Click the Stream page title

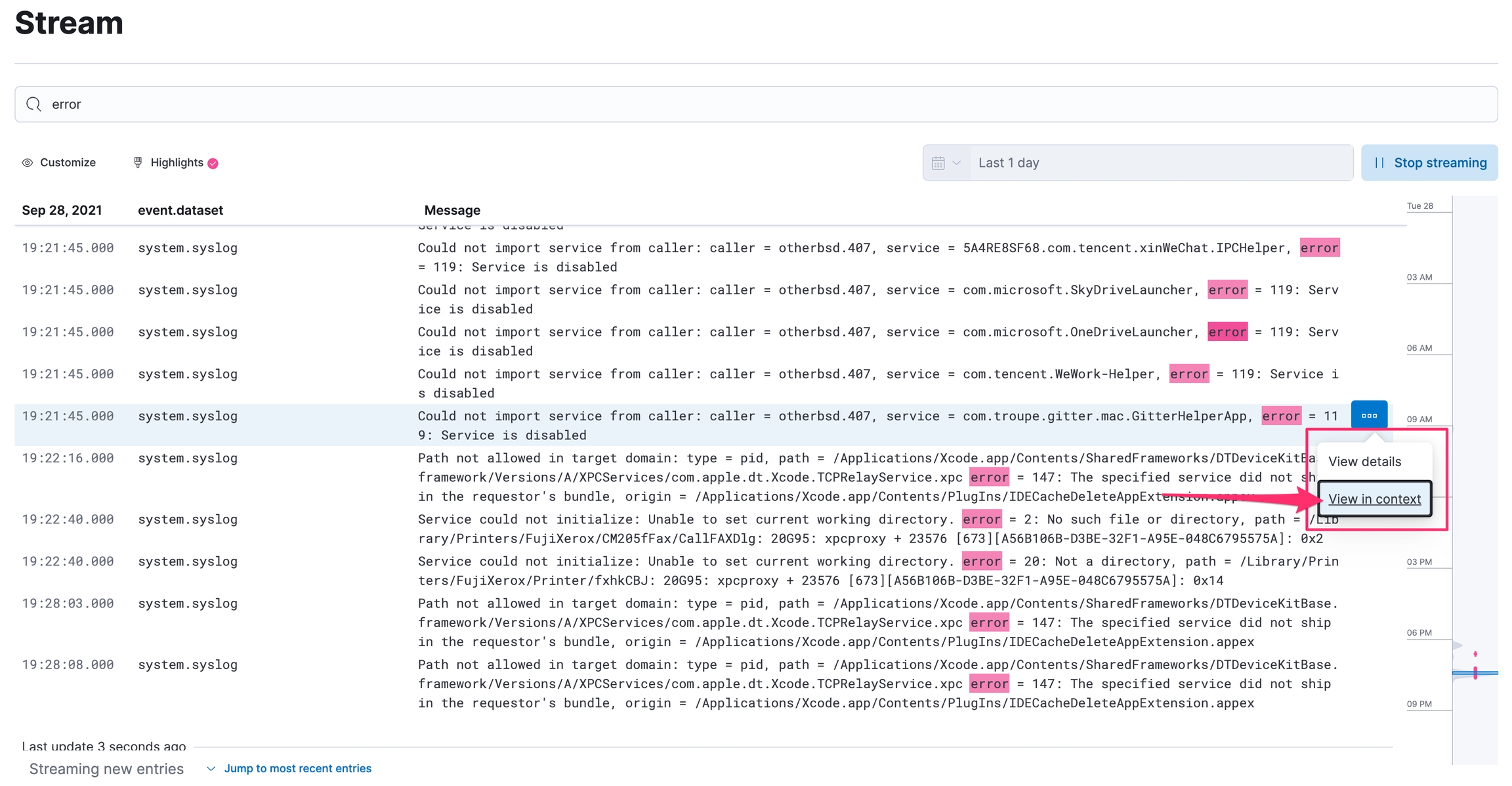tap(69, 23)
